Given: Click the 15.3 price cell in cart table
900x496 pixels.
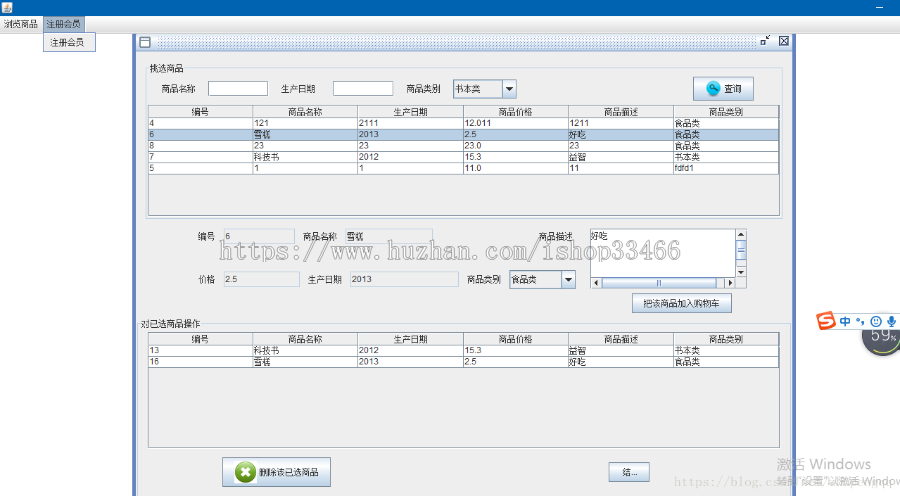Looking at the screenshot, I should 515,350.
